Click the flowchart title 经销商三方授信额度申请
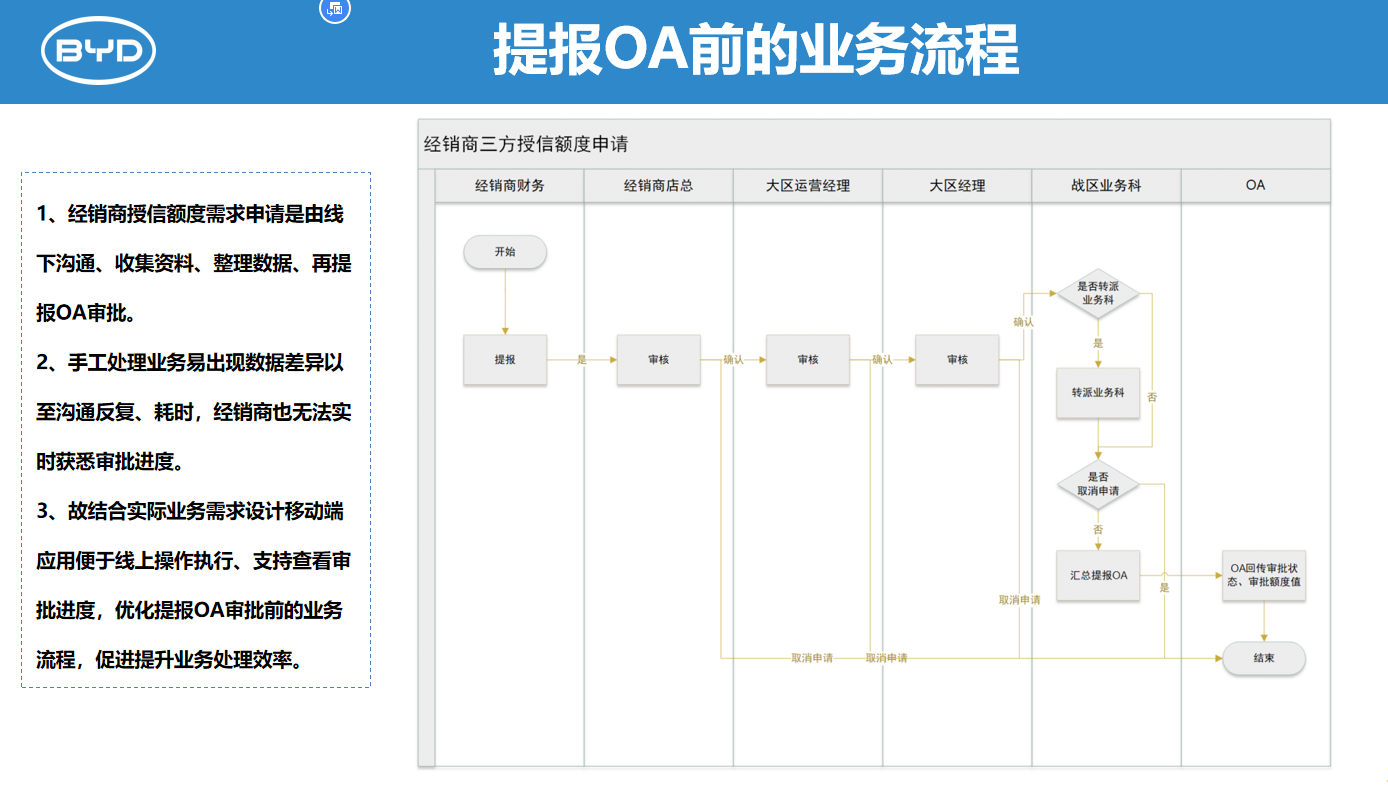This screenshot has width=1388, height=791. [526, 144]
